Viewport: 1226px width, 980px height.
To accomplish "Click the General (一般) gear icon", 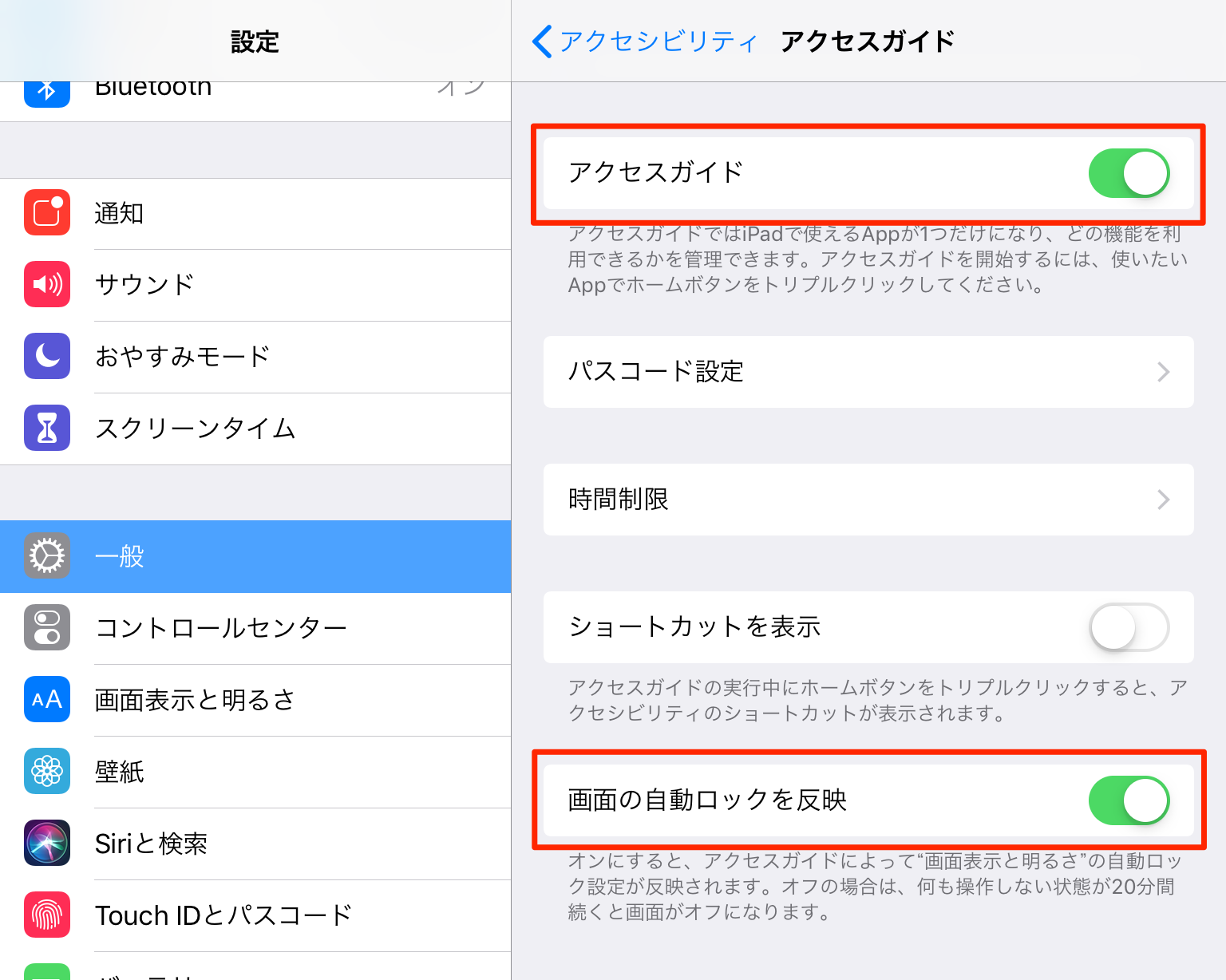I will click(x=47, y=556).
